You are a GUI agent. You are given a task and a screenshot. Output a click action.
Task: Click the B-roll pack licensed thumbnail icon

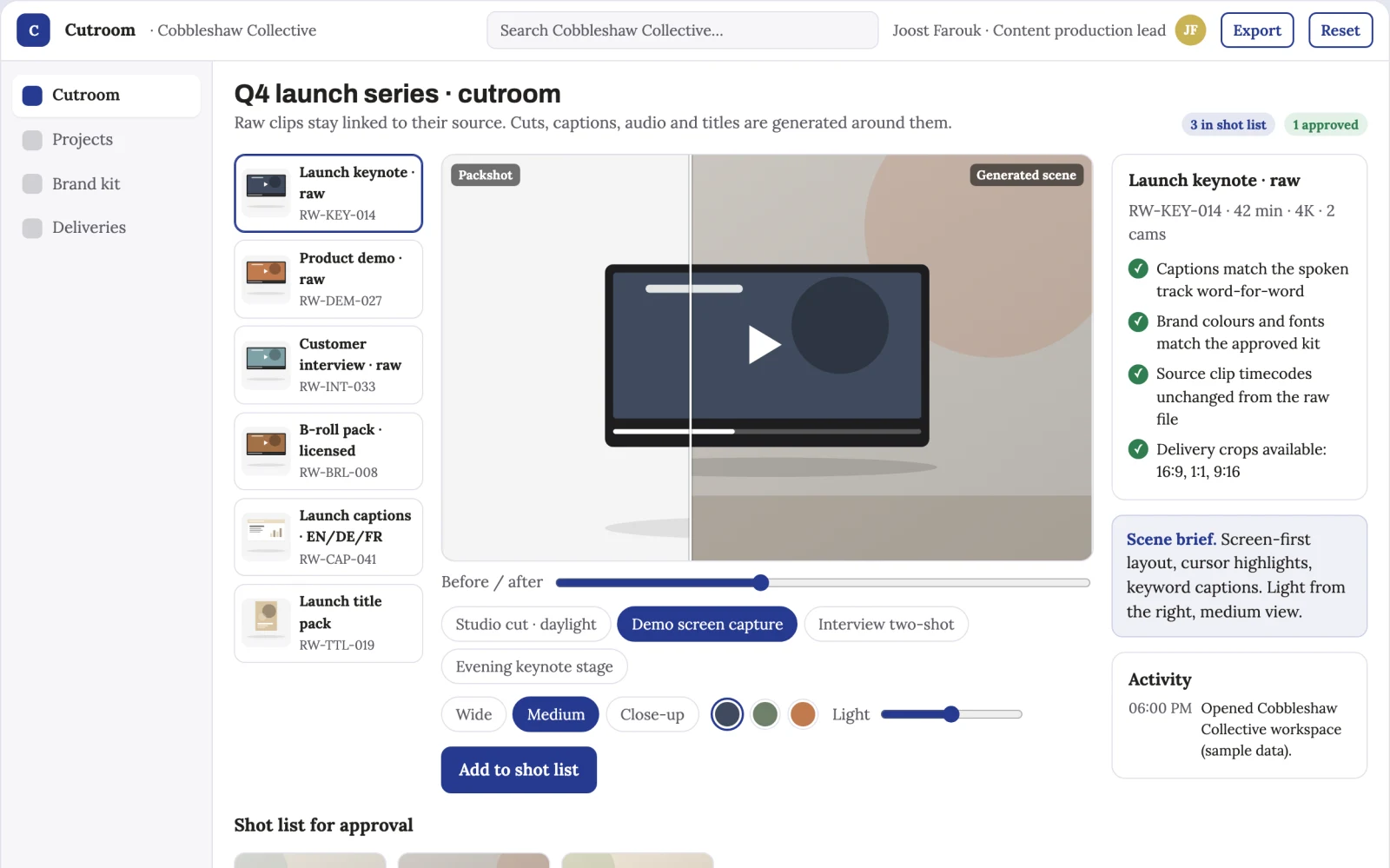coord(266,451)
